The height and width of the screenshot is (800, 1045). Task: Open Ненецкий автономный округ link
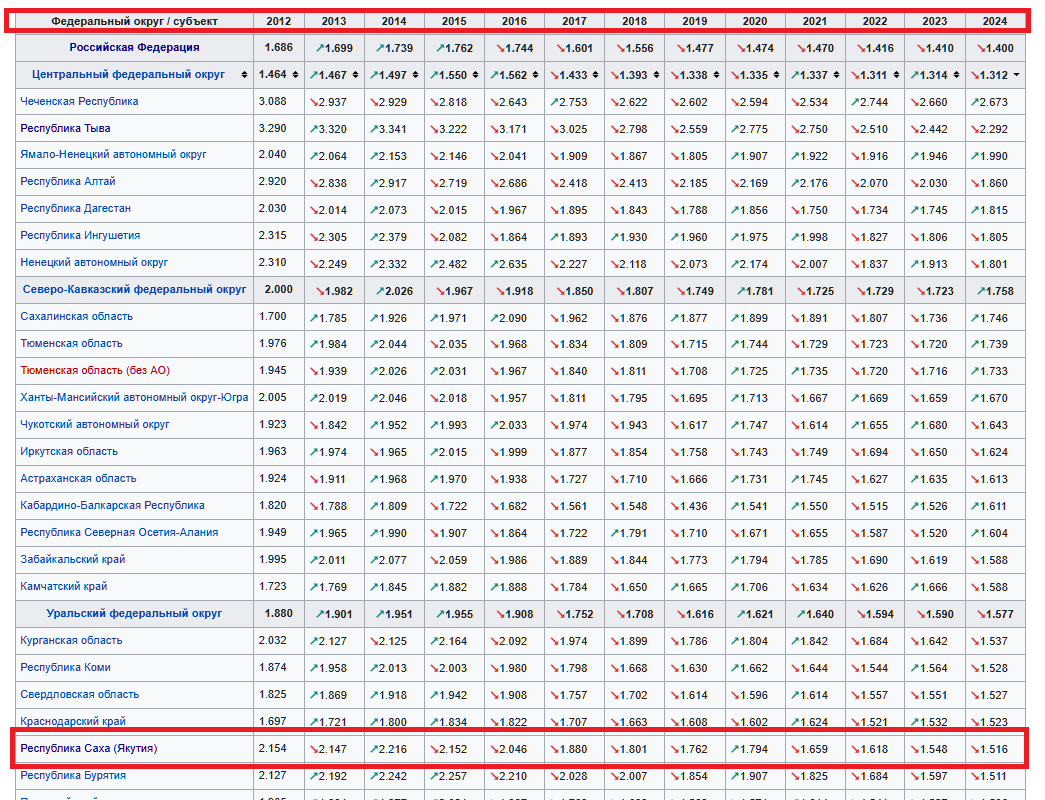94,262
